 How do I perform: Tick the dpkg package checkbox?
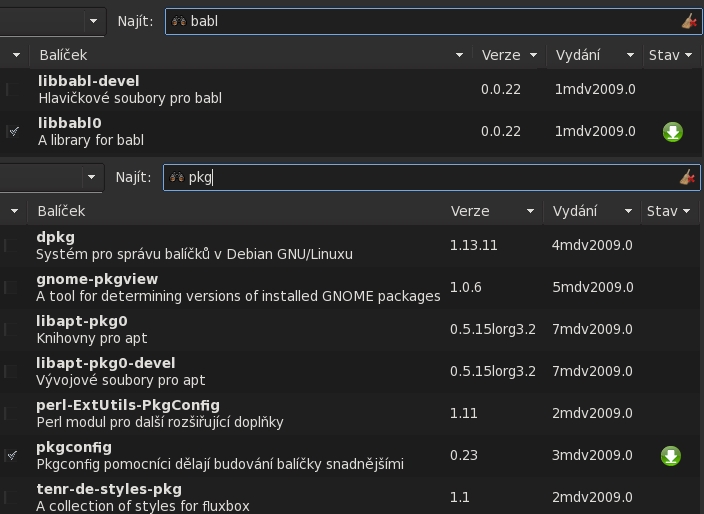click(x=11, y=245)
